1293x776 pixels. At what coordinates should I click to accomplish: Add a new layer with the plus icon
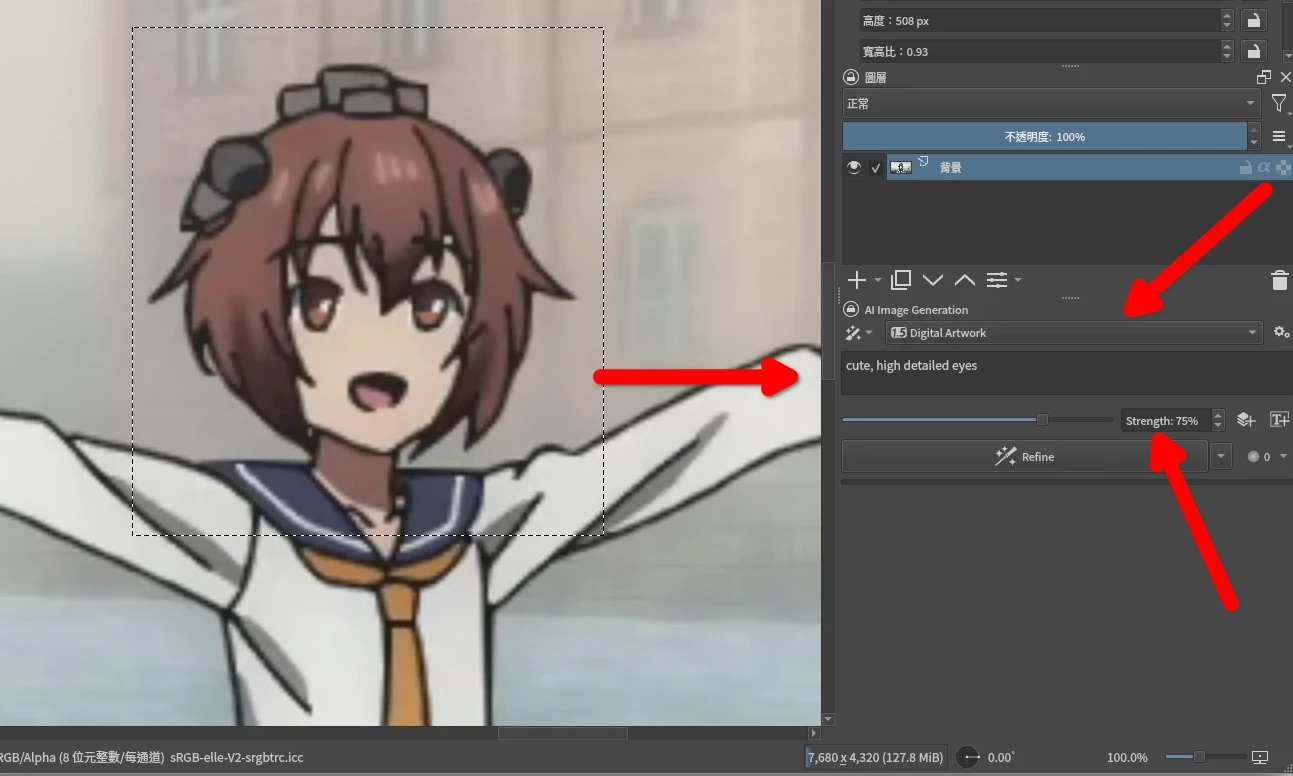tap(856, 280)
